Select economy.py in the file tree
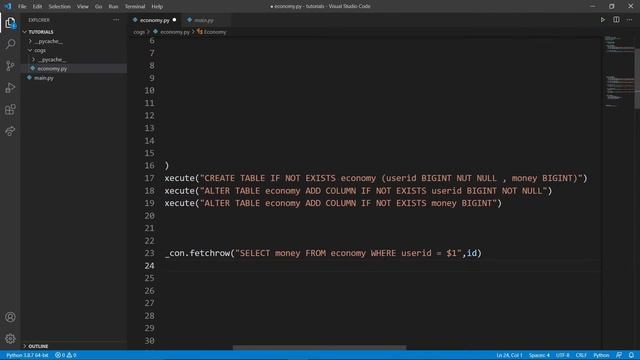This screenshot has width=640, height=360. pyautogui.click(x=52, y=69)
